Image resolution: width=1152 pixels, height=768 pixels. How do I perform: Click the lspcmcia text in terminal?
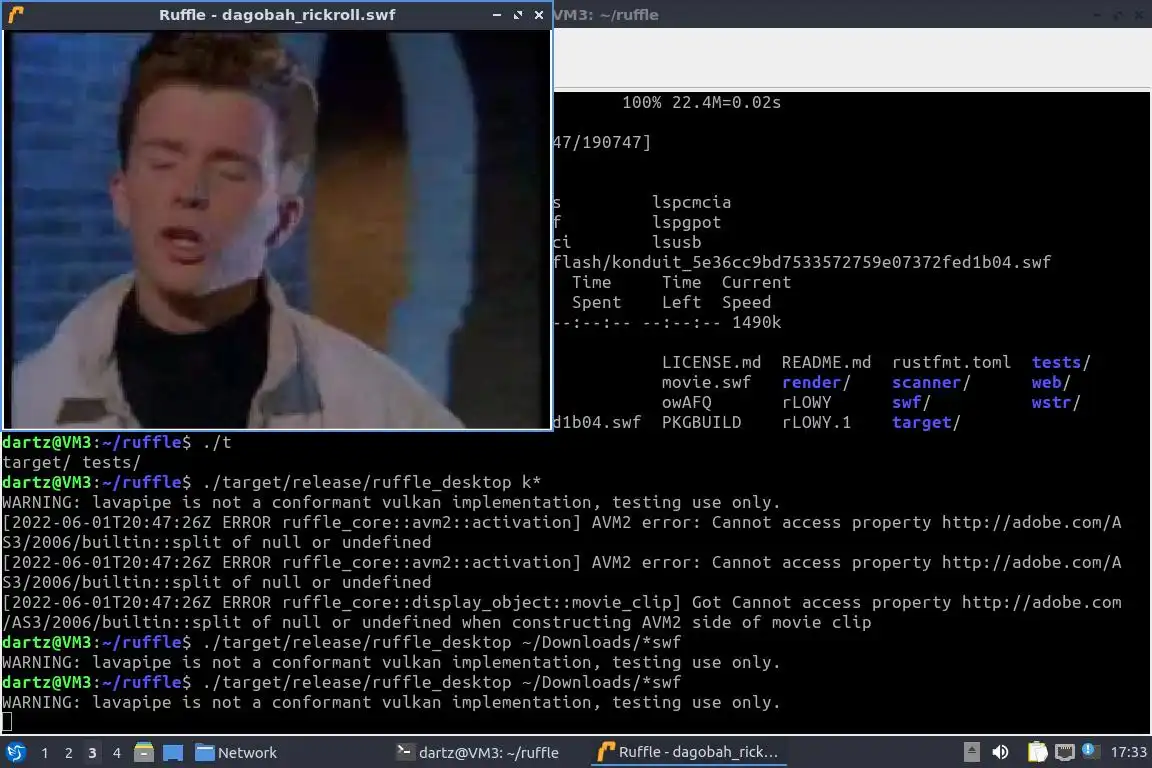691,202
